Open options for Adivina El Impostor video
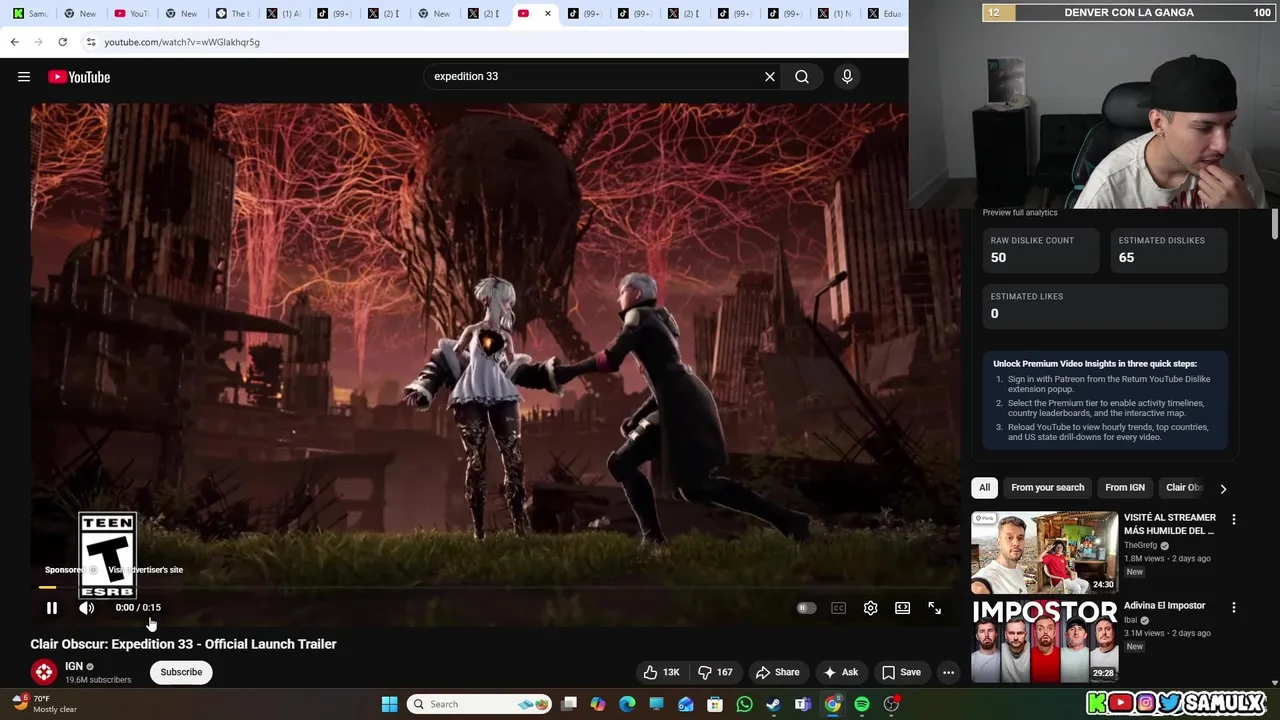The image size is (1280, 720). point(1233,607)
